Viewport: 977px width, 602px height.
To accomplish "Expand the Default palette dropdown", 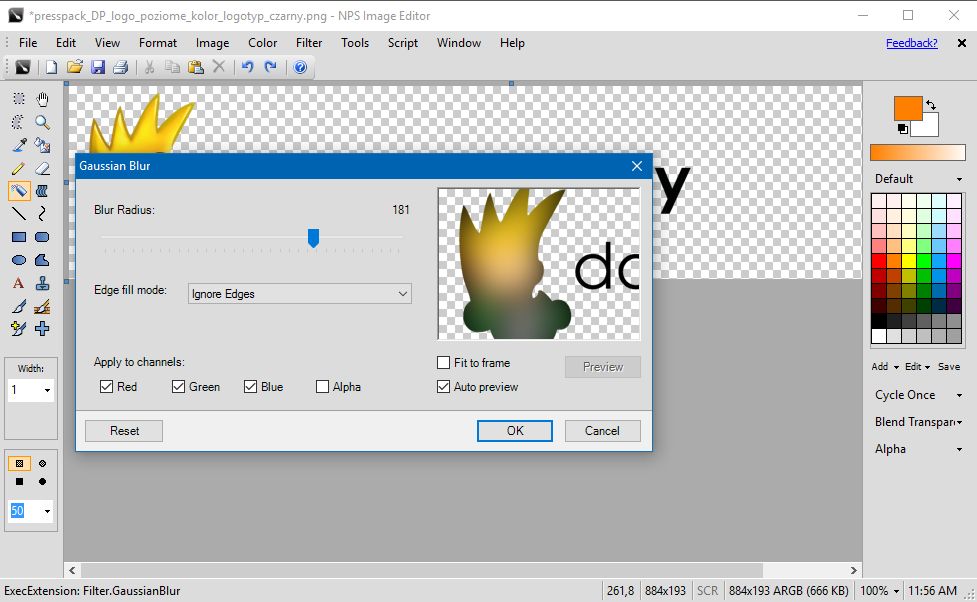I will [959, 179].
